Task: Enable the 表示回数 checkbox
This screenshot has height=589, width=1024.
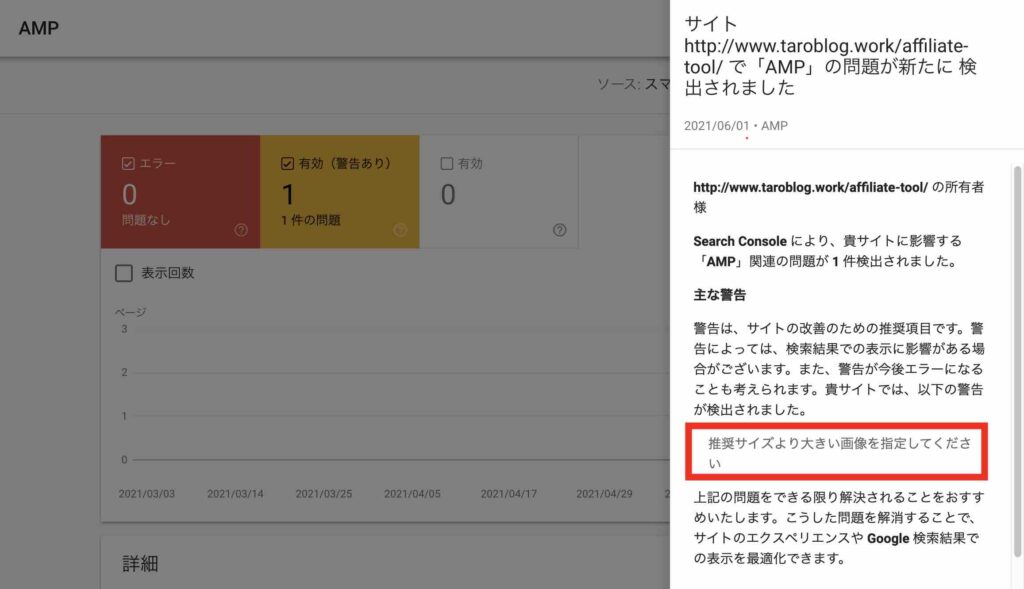Action: [124, 273]
